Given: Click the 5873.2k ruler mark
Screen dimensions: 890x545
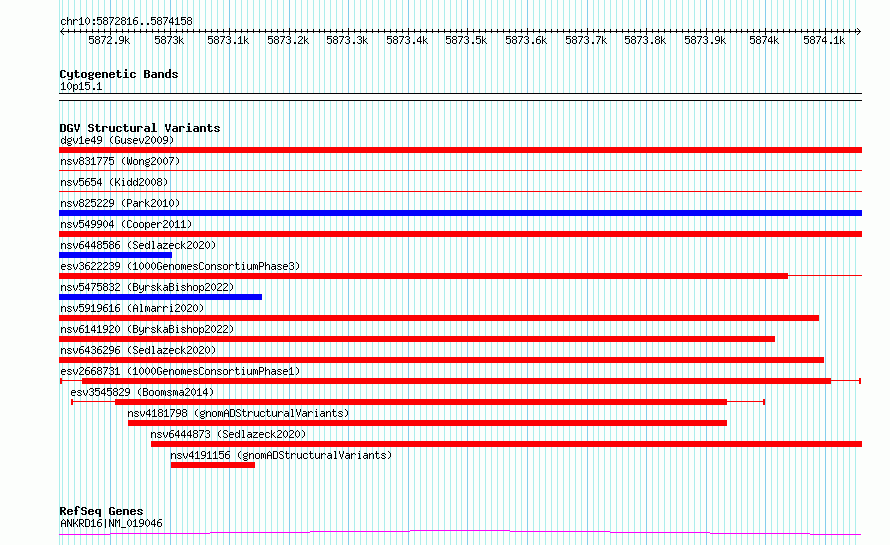Looking at the screenshot, I should (x=288, y=40).
